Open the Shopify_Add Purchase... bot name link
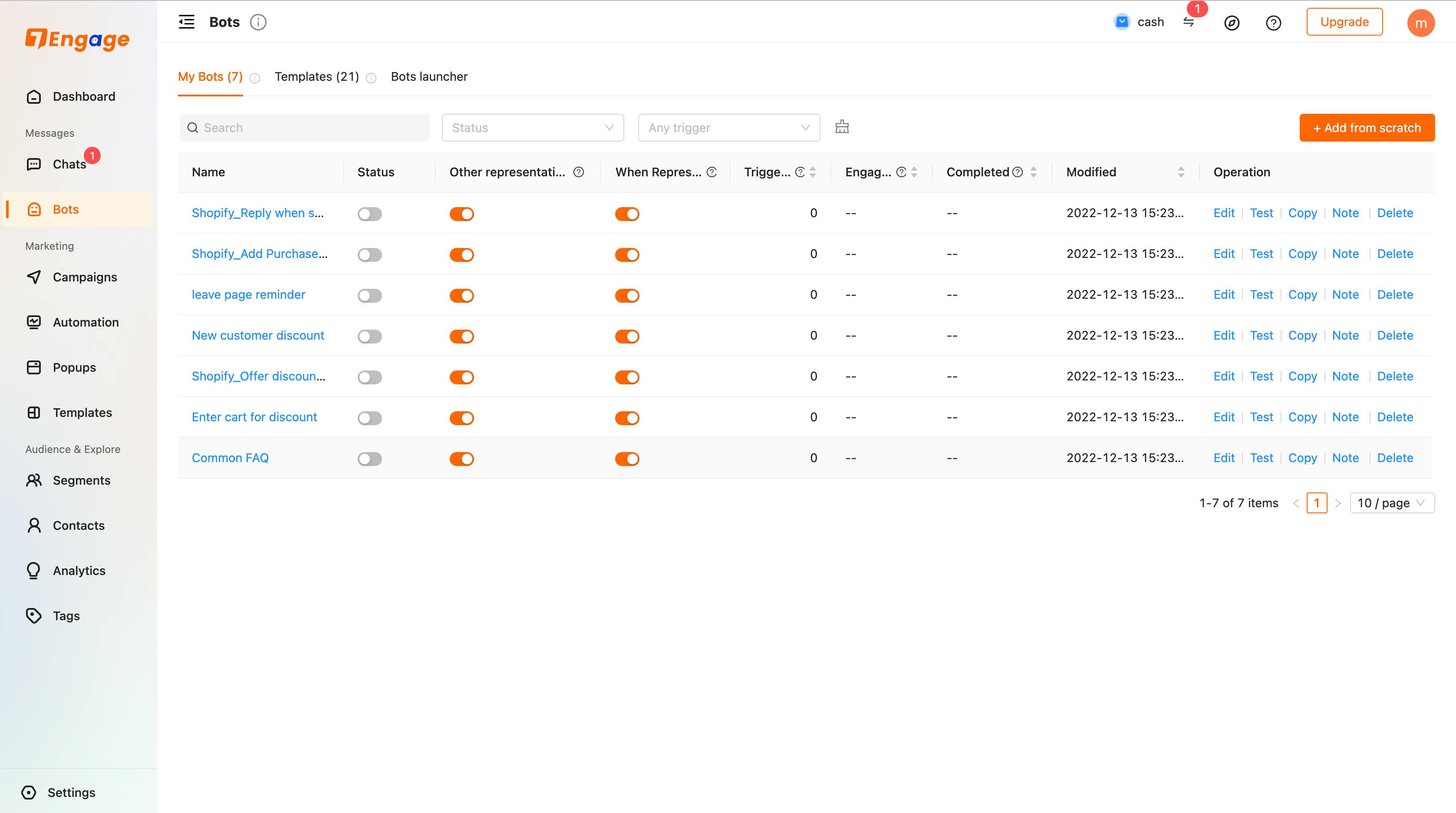 pos(260,254)
